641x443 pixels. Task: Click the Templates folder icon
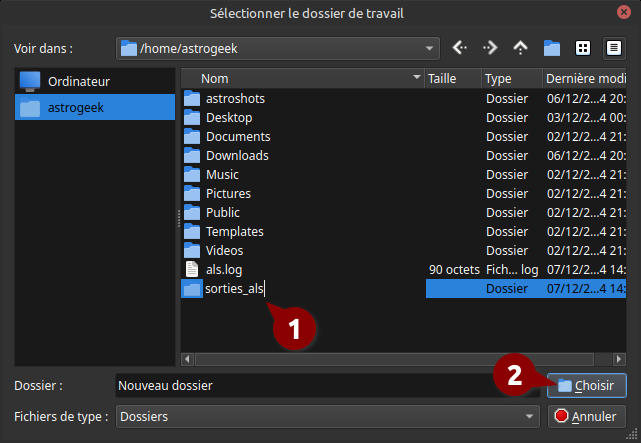click(x=192, y=232)
